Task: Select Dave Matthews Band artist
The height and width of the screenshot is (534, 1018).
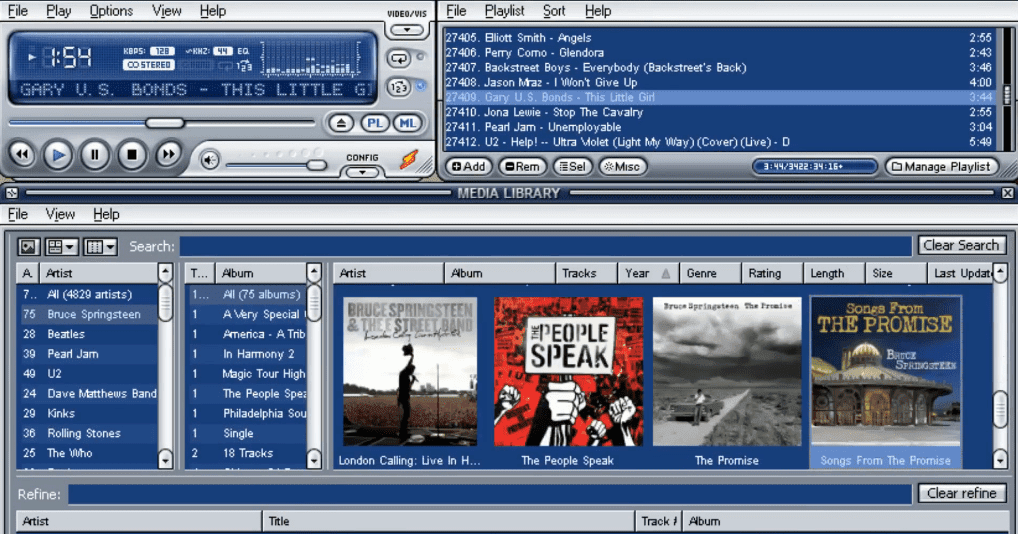Action: [x=88, y=393]
